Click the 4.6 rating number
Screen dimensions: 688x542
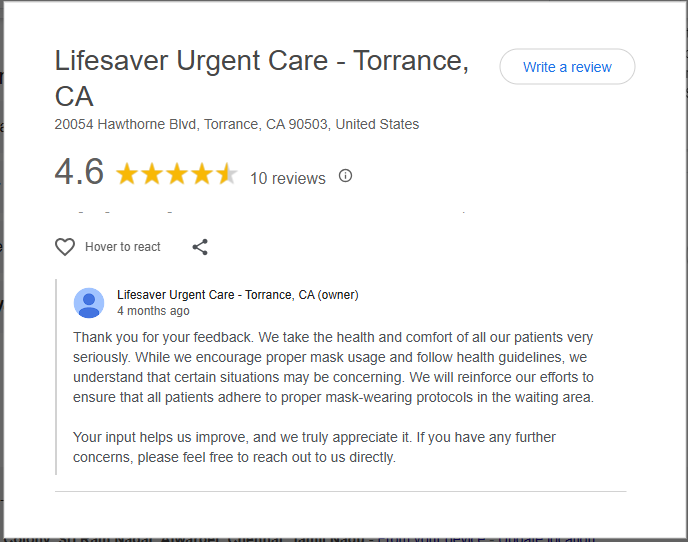coord(79,173)
